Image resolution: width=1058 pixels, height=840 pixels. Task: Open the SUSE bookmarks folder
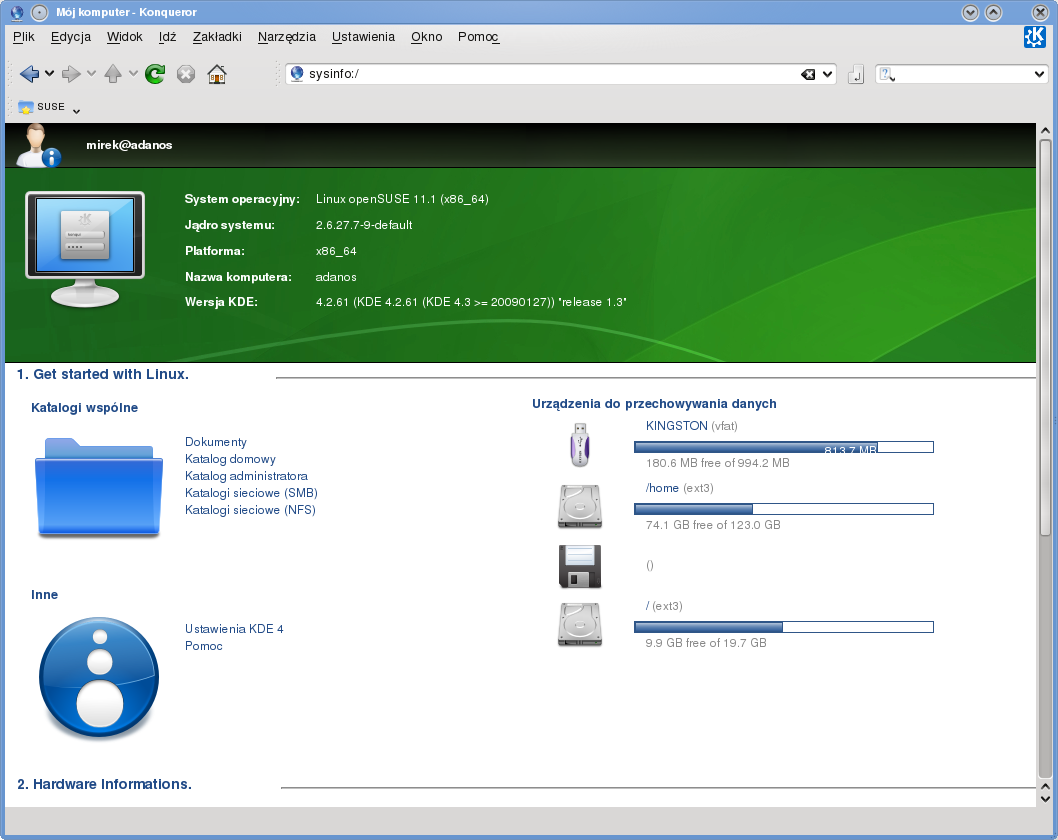coord(42,107)
